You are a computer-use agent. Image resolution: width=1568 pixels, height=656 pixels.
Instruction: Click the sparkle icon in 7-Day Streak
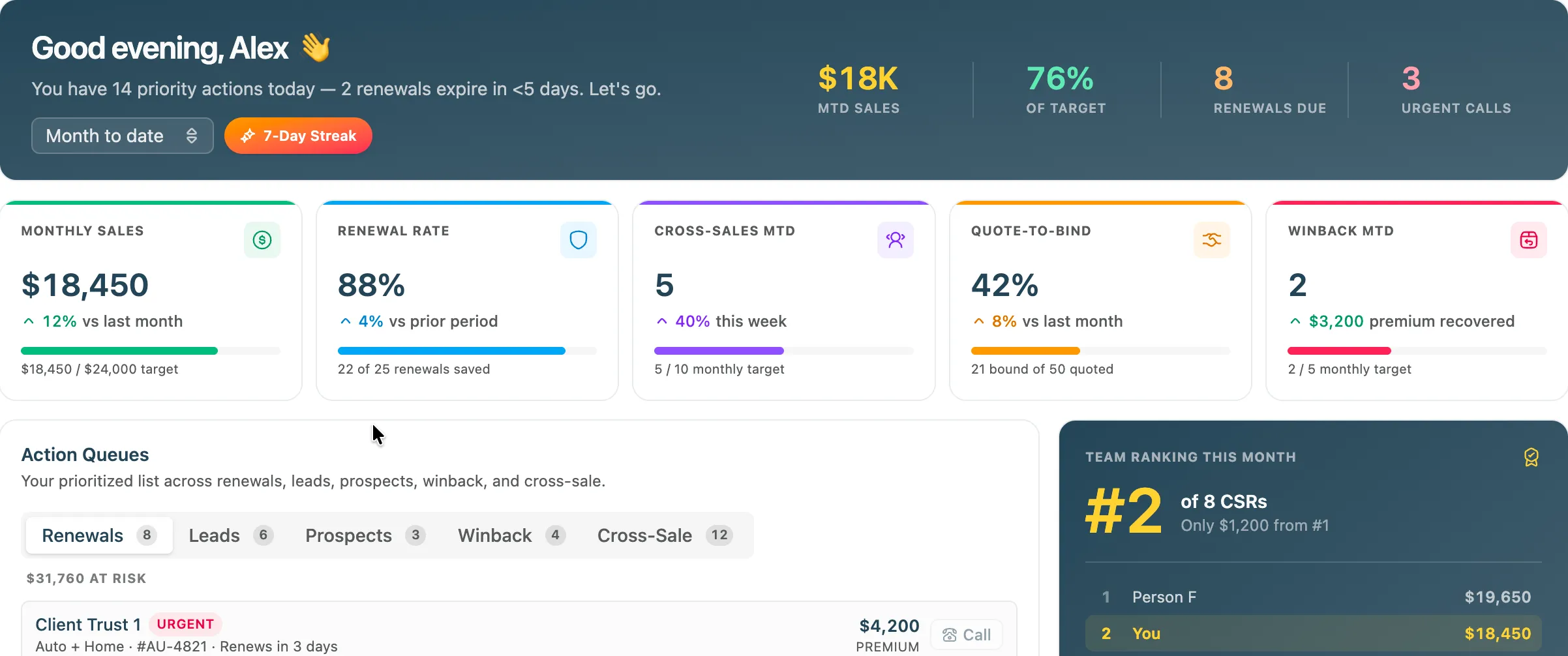248,136
